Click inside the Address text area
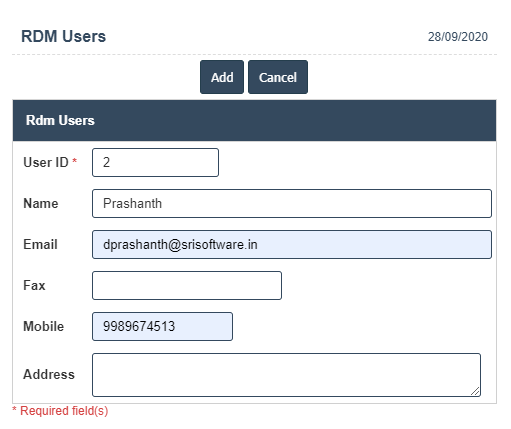 [x=286, y=375]
